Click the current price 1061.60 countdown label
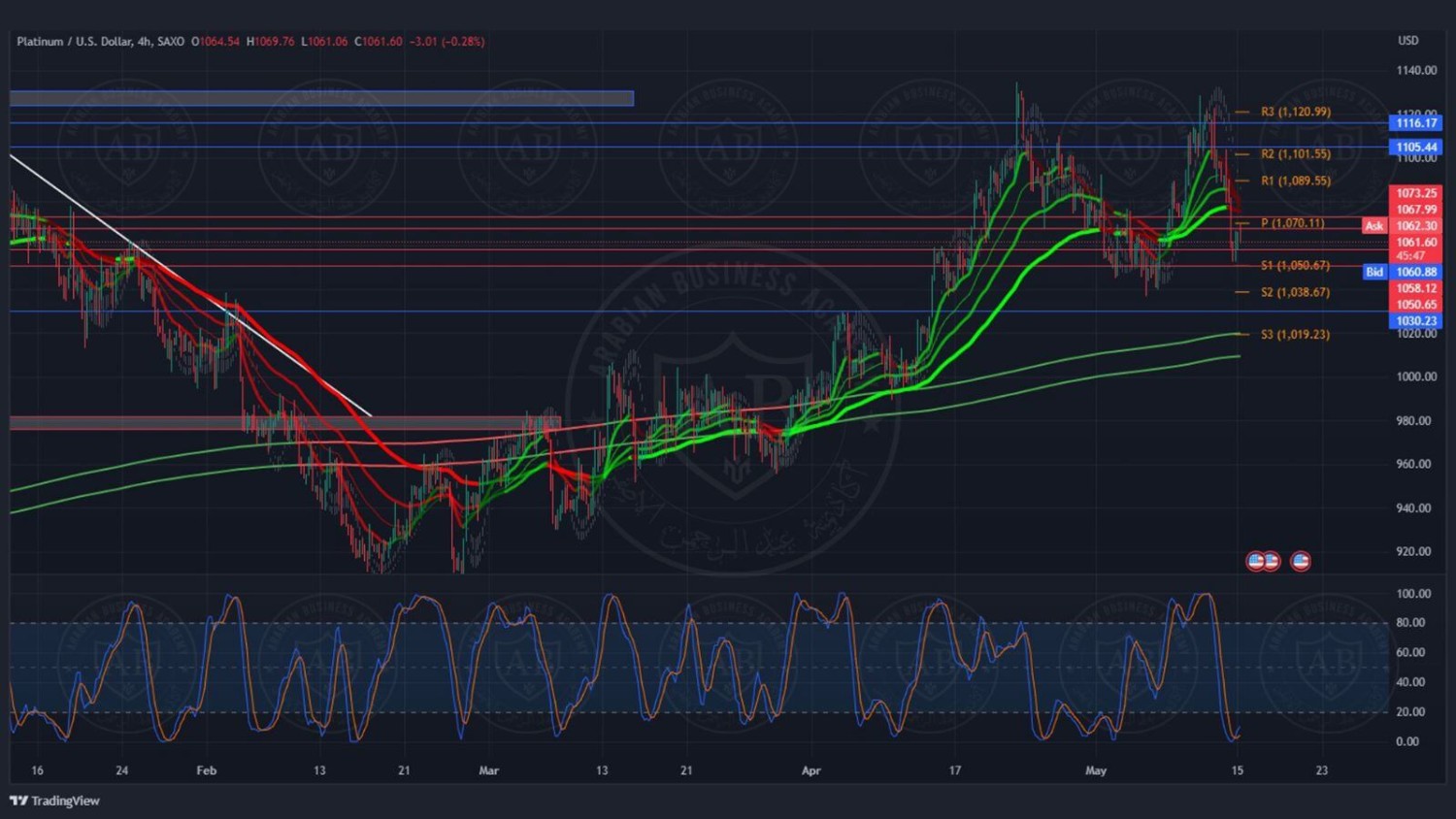The width and height of the screenshot is (1456, 819). 1416,248
